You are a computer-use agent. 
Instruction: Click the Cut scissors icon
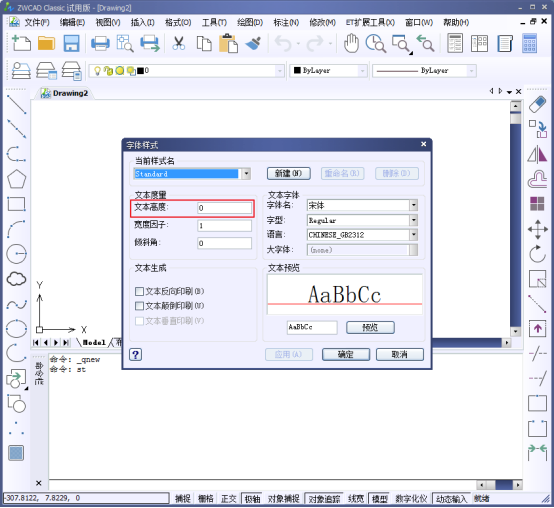point(178,44)
